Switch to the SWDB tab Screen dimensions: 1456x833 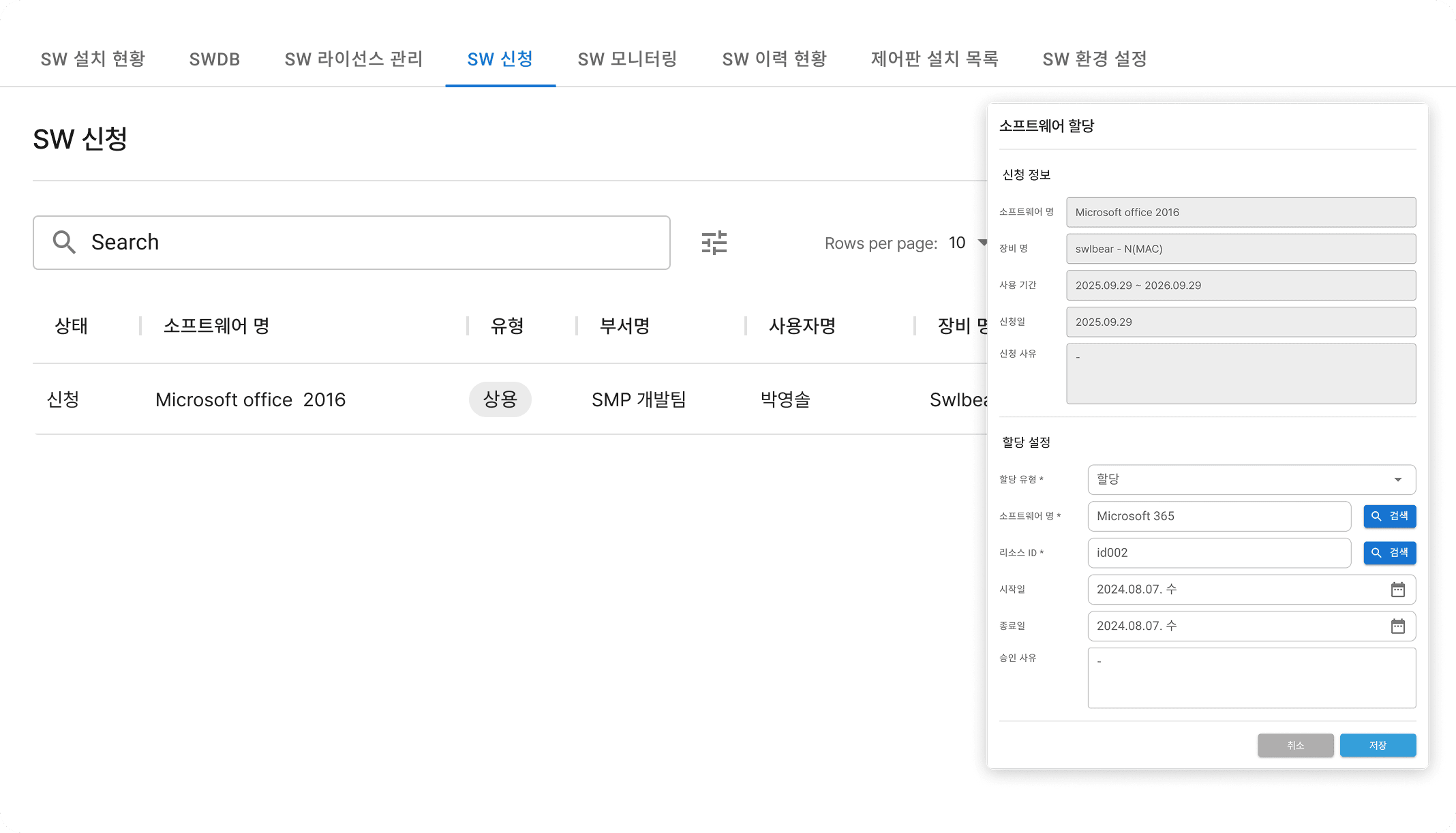point(214,59)
